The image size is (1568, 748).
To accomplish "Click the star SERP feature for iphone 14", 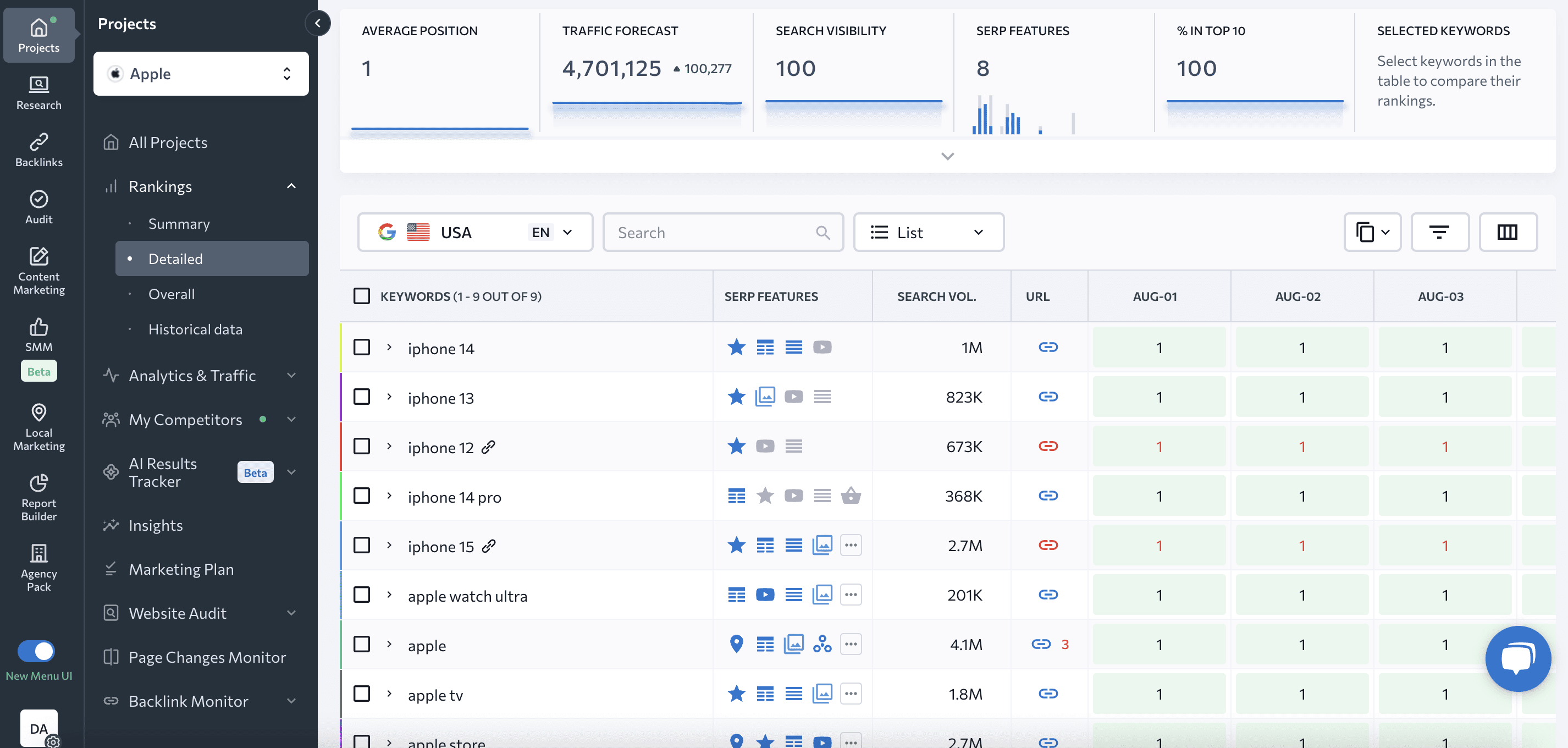I will [736, 347].
